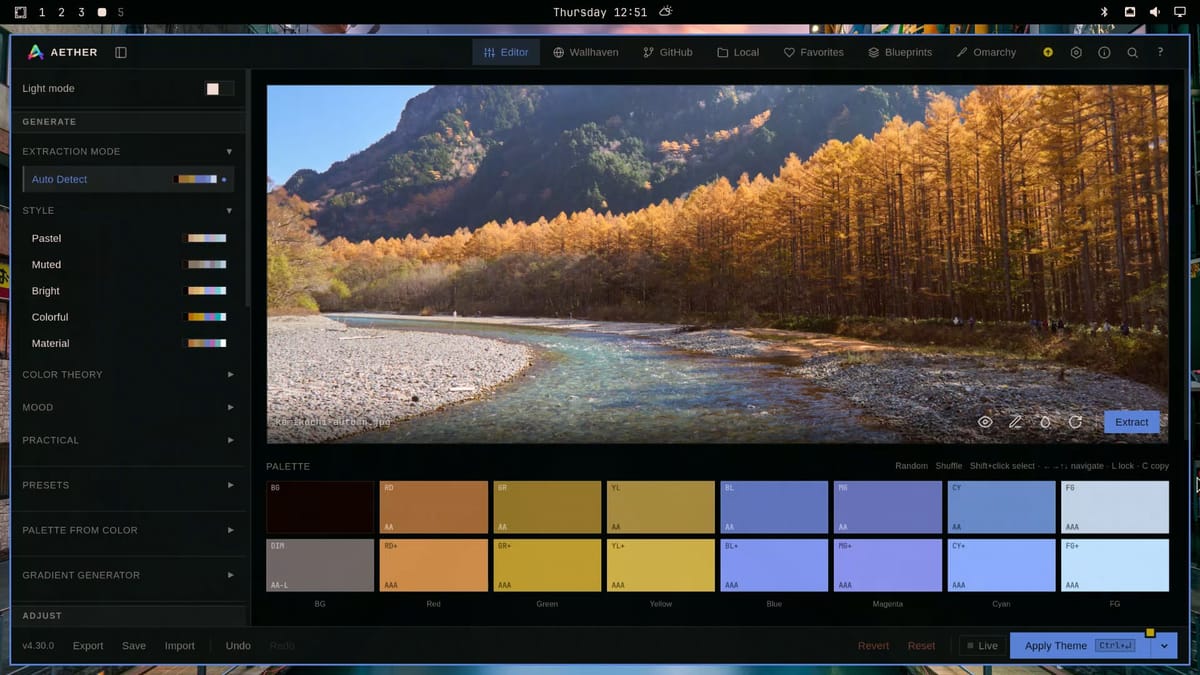Open the GitHub tab

point(668,52)
